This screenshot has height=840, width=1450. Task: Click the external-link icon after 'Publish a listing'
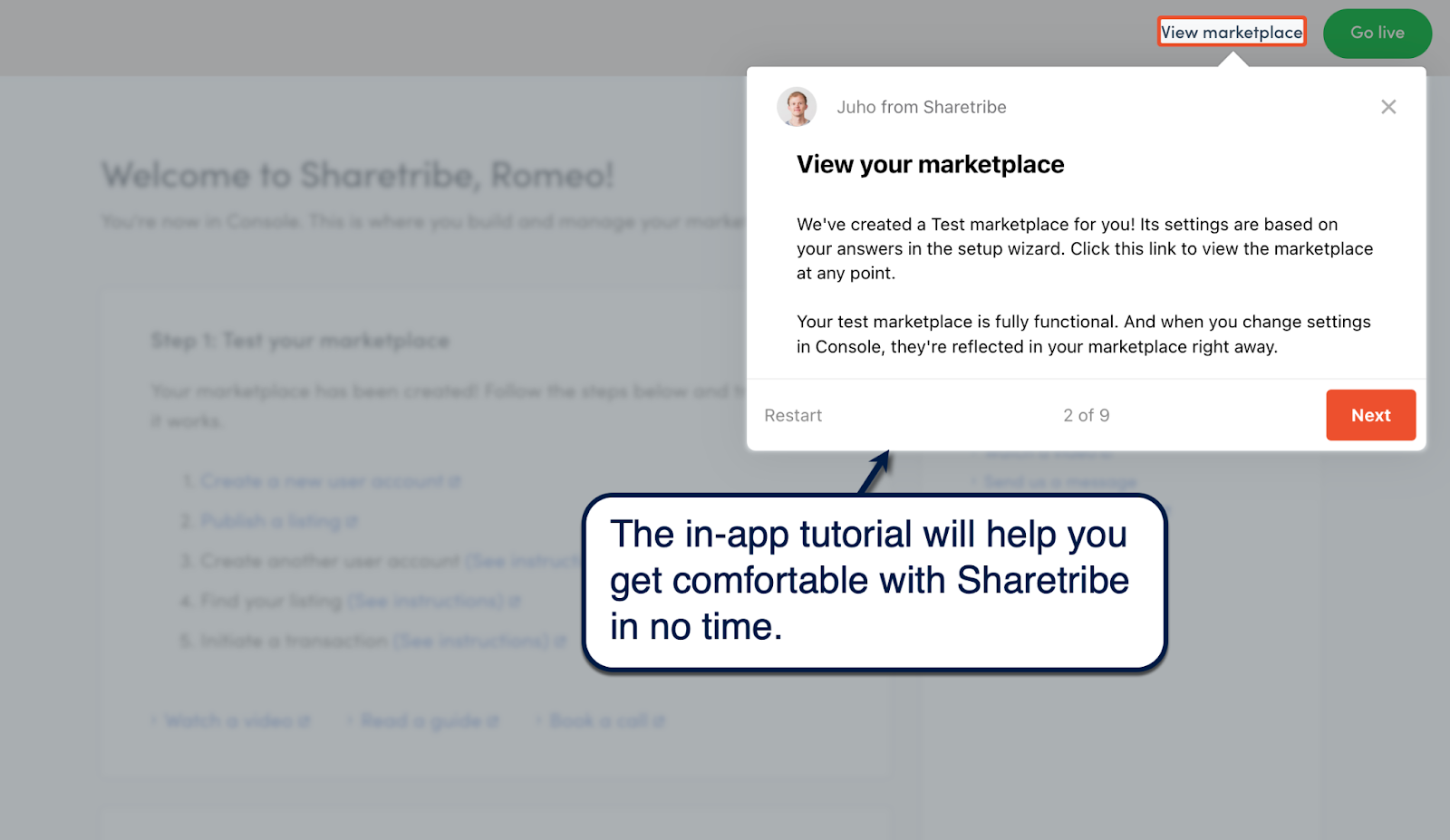(x=352, y=522)
